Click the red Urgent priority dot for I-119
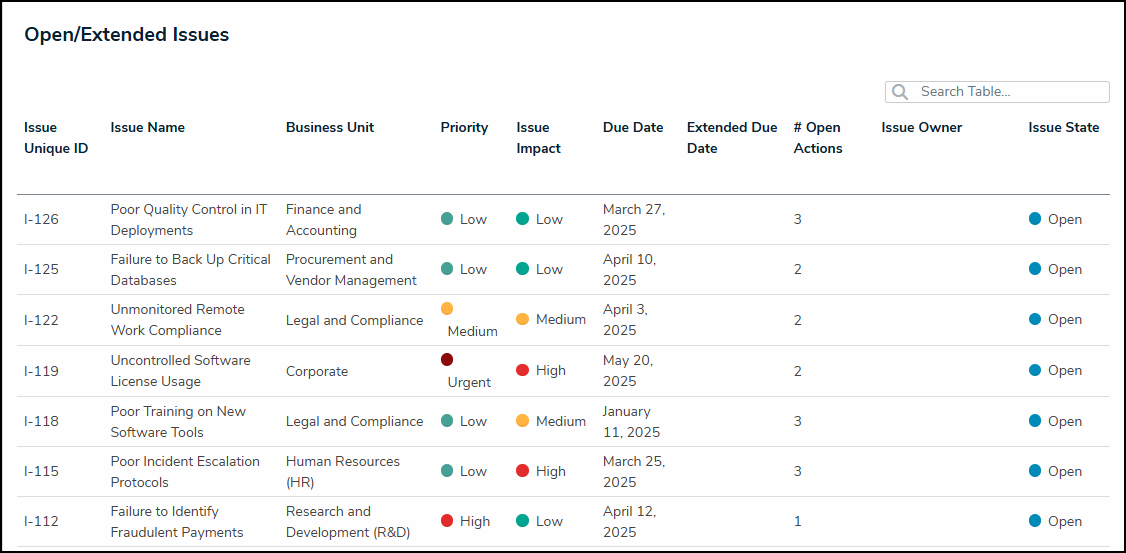This screenshot has width=1126, height=553. pyautogui.click(x=447, y=359)
